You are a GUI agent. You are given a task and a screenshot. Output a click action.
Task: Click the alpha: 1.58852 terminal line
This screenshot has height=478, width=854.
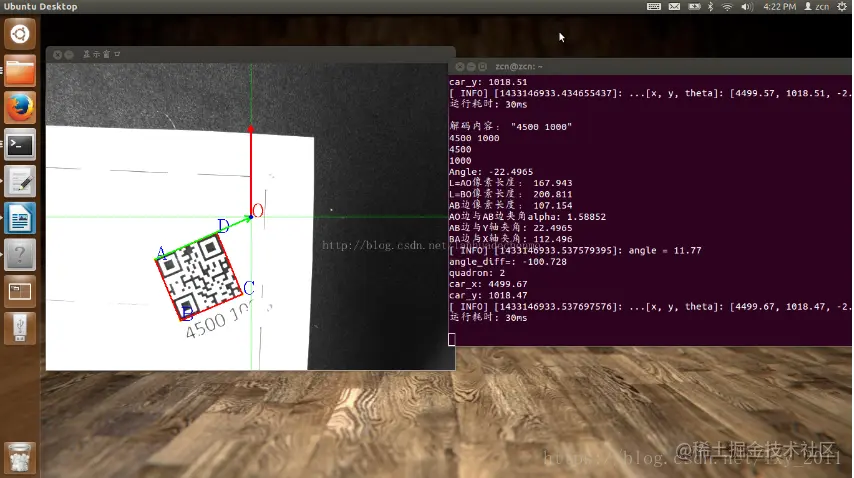(x=527, y=217)
